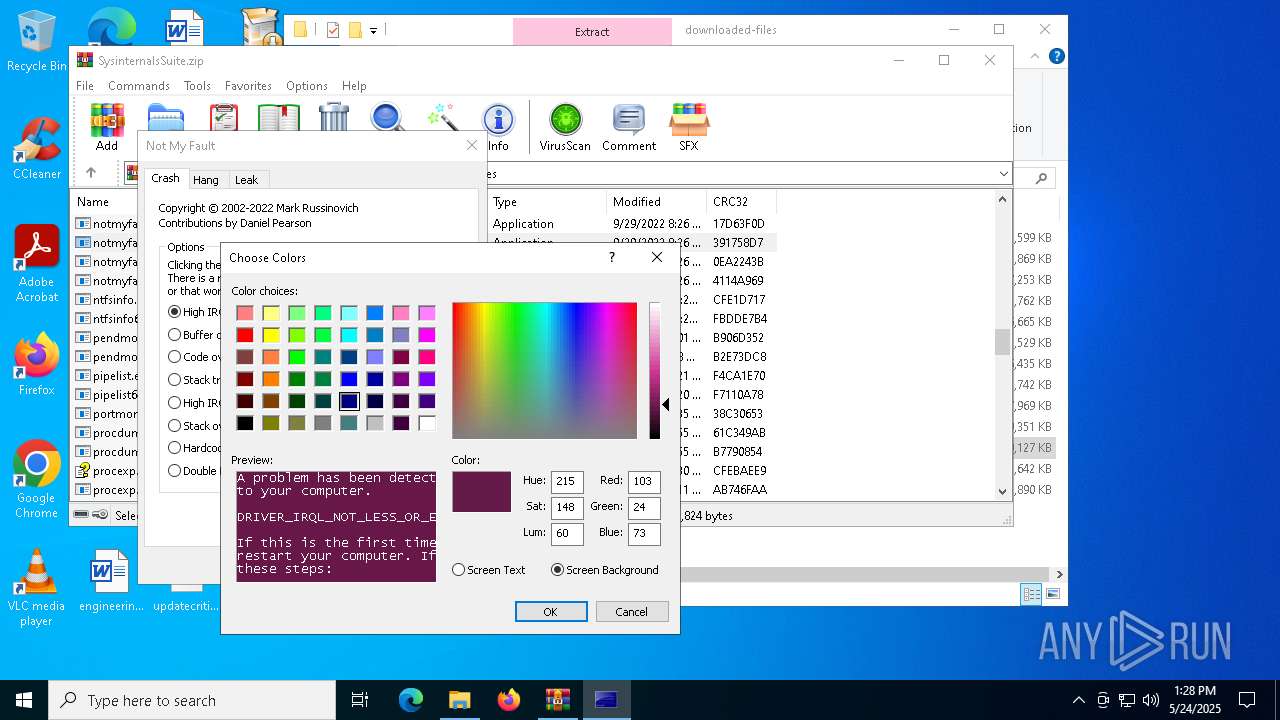This screenshot has width=1280, height=720.
Task: Show hidden icons in system tray
Action: coord(1078,700)
